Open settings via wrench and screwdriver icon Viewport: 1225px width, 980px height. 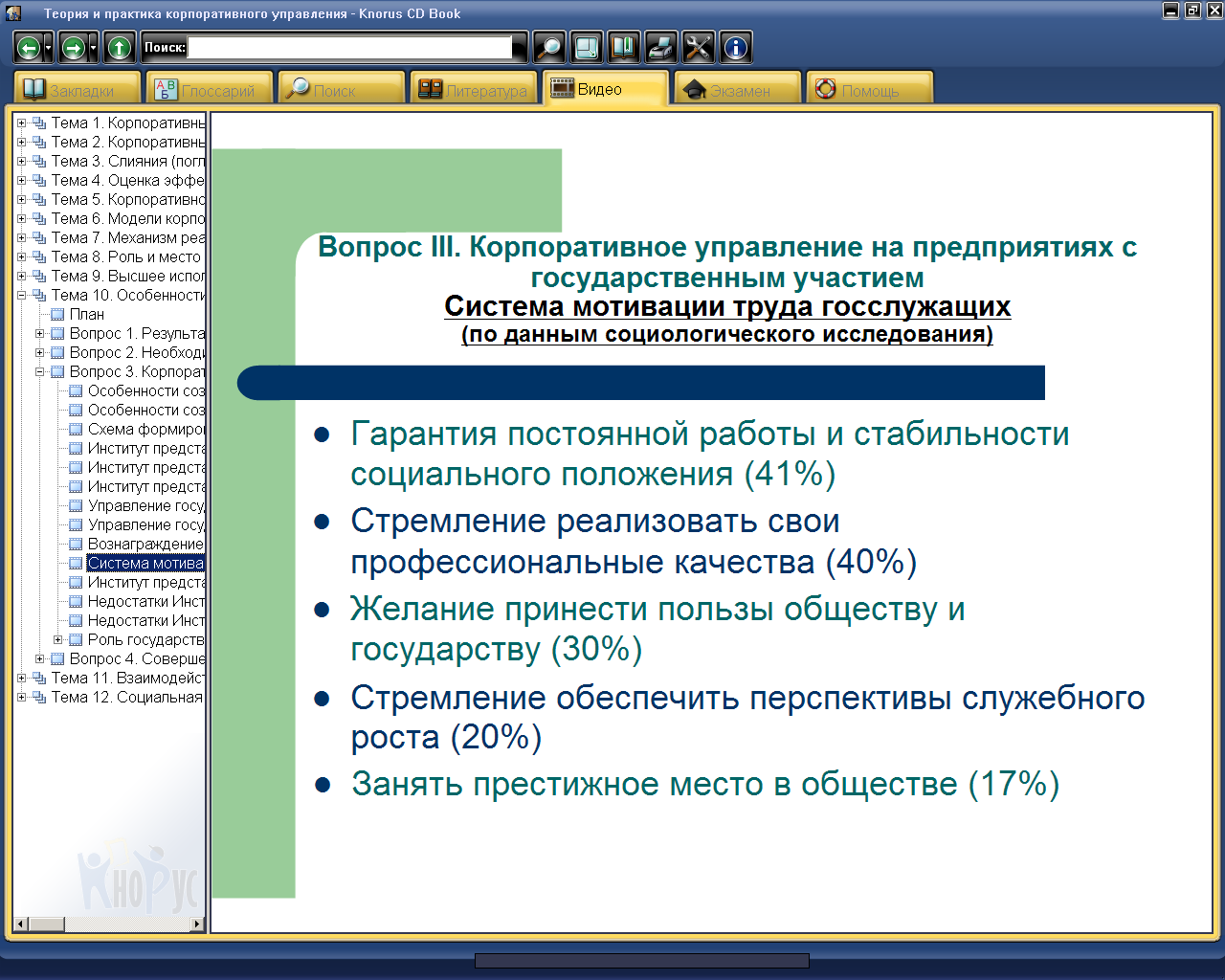coord(699,47)
